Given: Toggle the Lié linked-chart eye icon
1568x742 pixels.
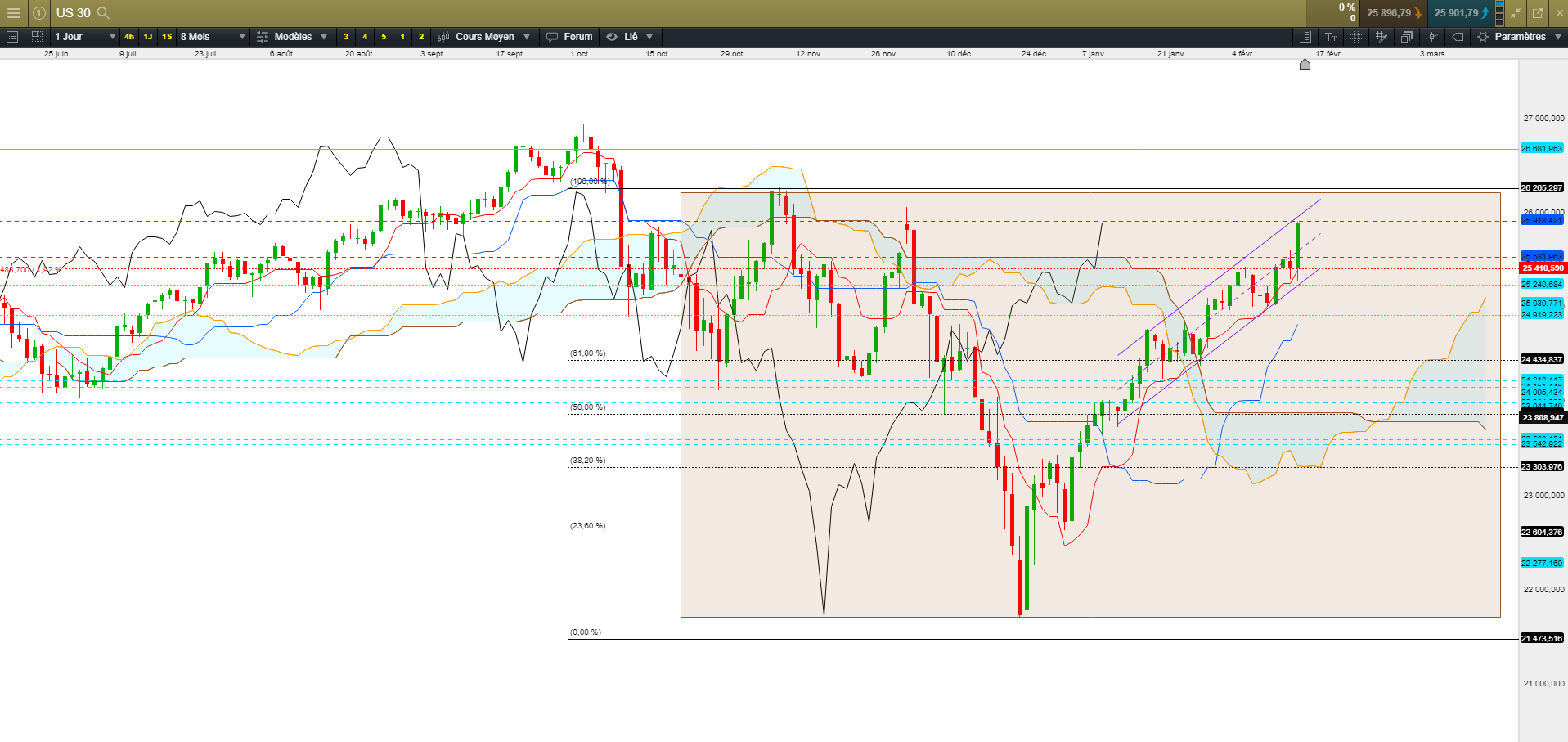Looking at the screenshot, I should tap(612, 37).
